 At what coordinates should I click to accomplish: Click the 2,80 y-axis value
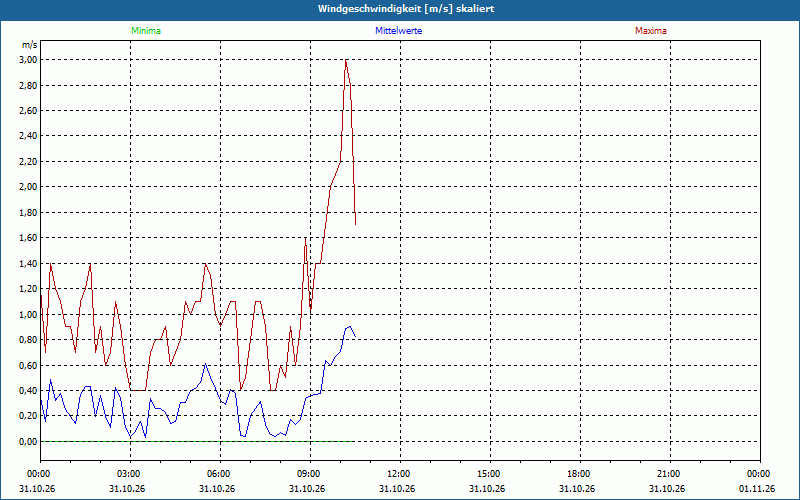coord(29,85)
